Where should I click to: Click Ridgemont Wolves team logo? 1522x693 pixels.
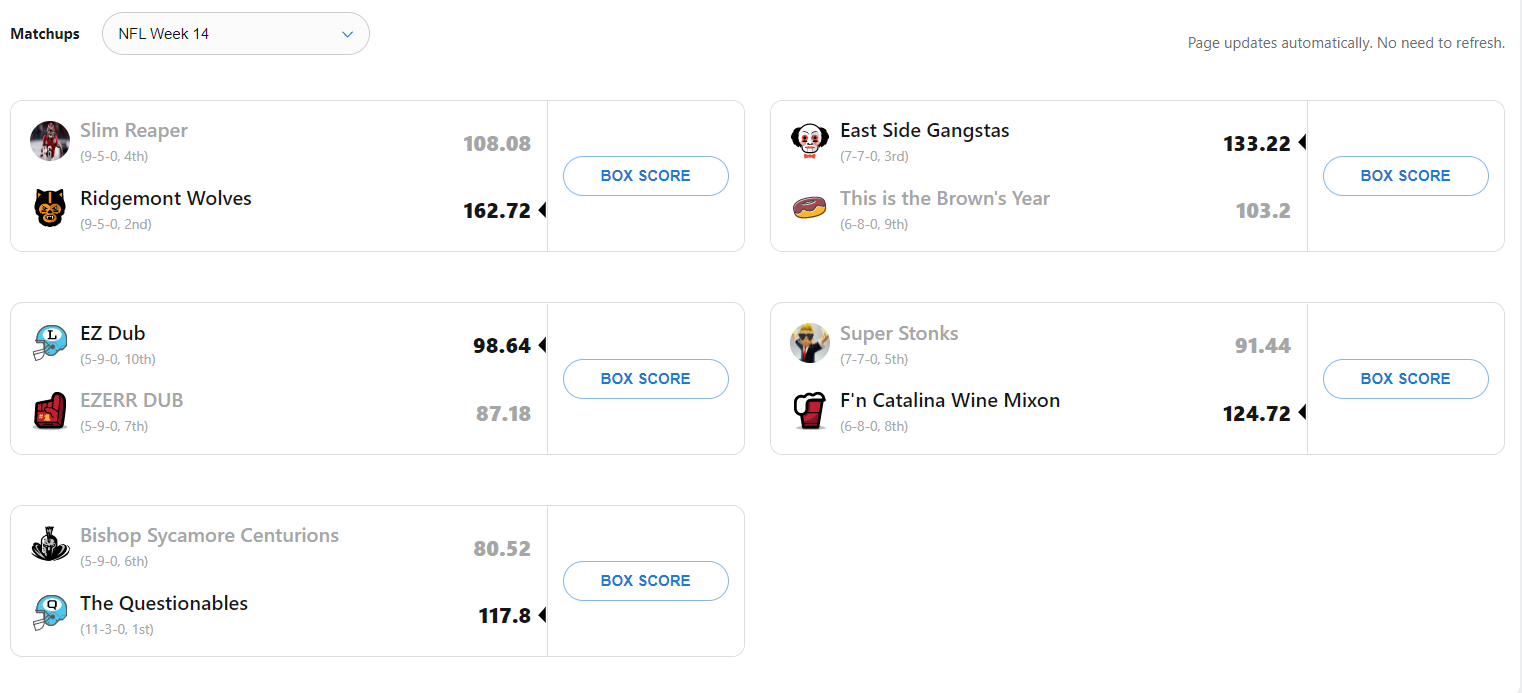[x=49, y=208]
